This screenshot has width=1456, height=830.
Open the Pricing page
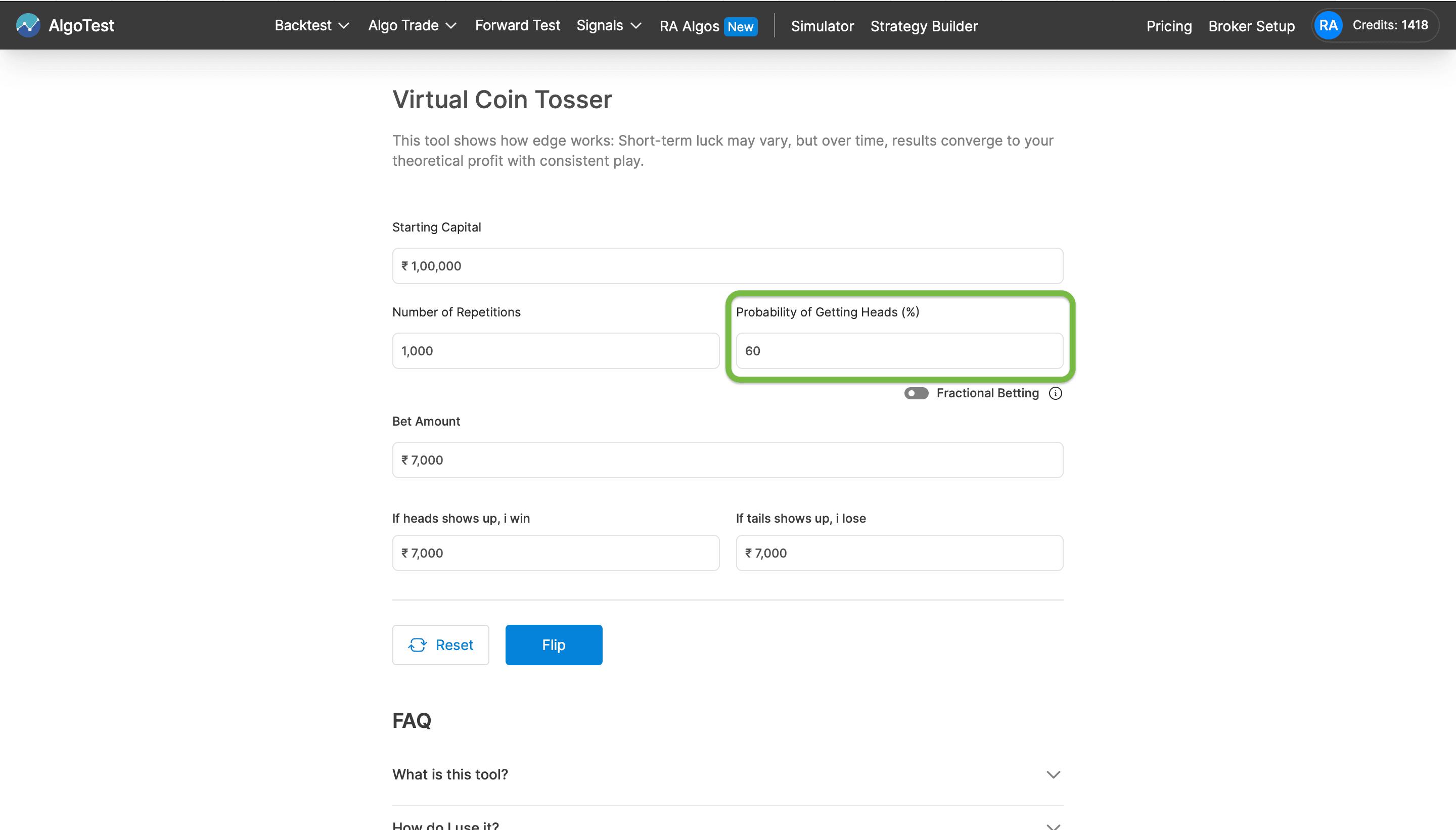[x=1168, y=26]
